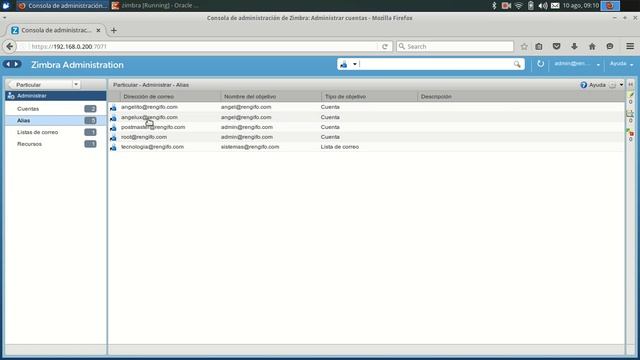
Task: Click the alias icon for angelux@rengifo.com
Action: point(113,118)
